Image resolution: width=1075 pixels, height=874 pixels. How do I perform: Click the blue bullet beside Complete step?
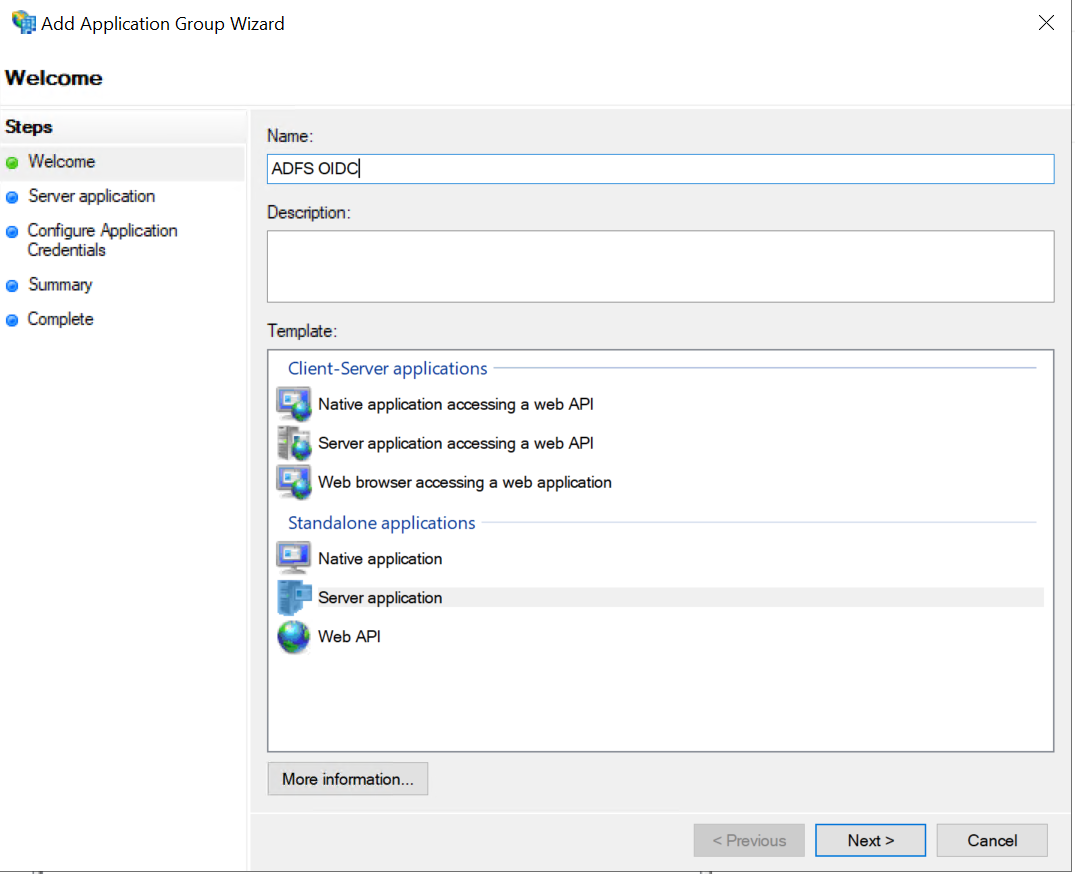coord(12,320)
